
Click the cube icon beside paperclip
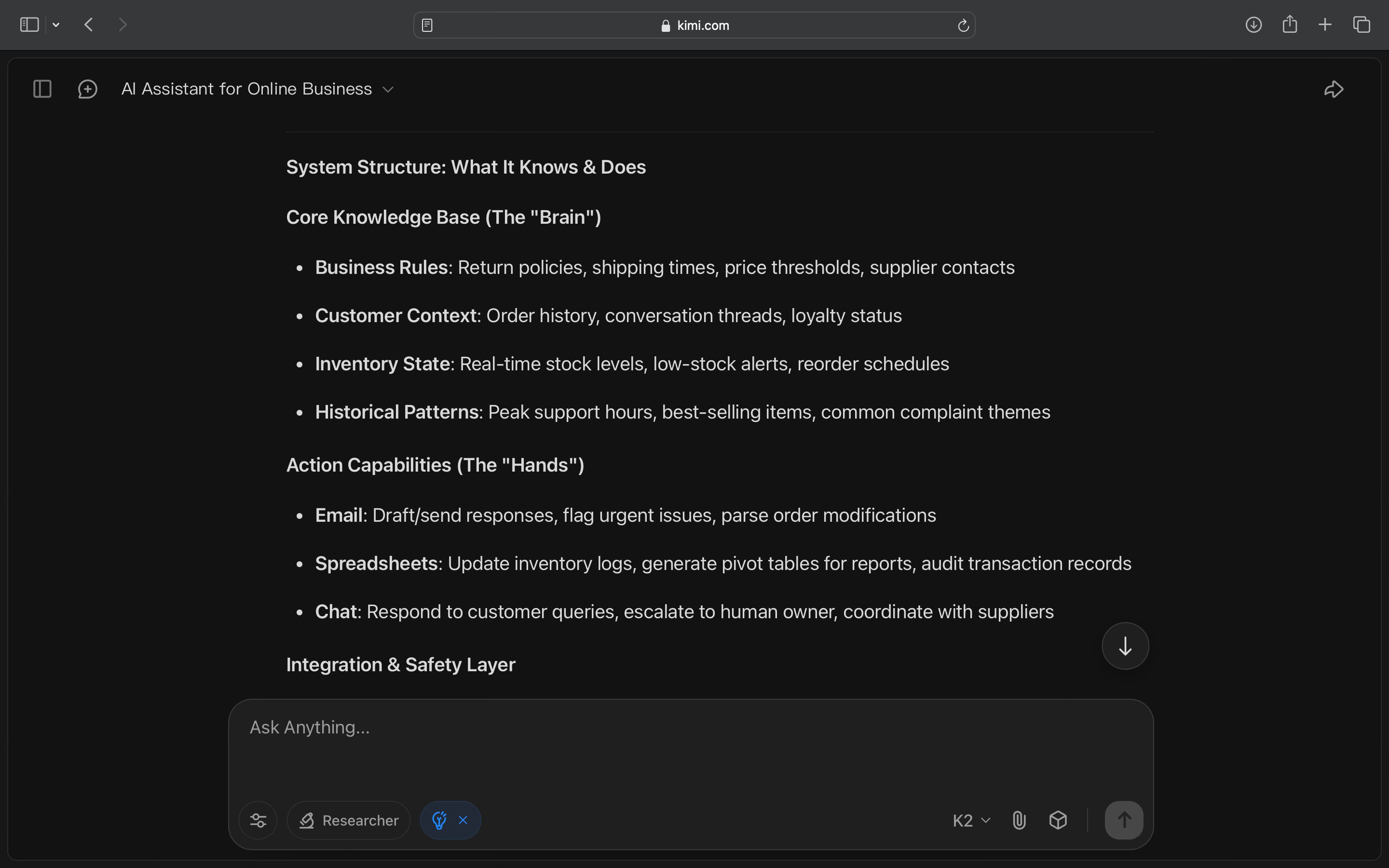point(1058,820)
